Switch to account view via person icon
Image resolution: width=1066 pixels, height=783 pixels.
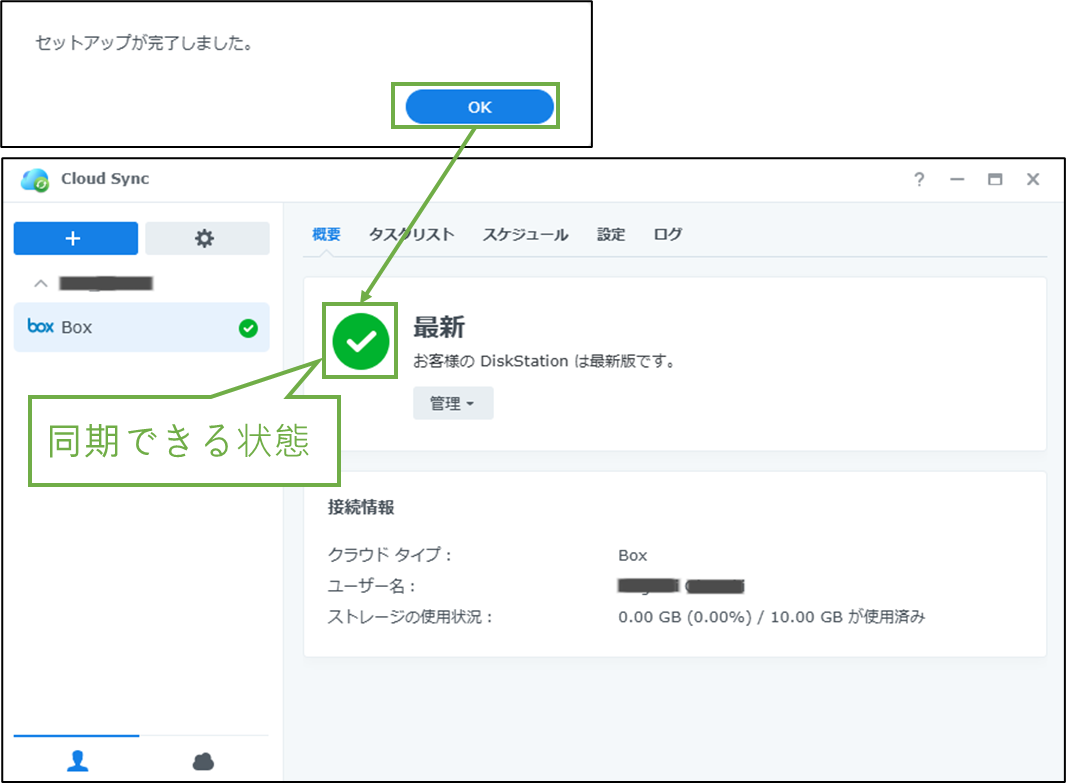75,760
